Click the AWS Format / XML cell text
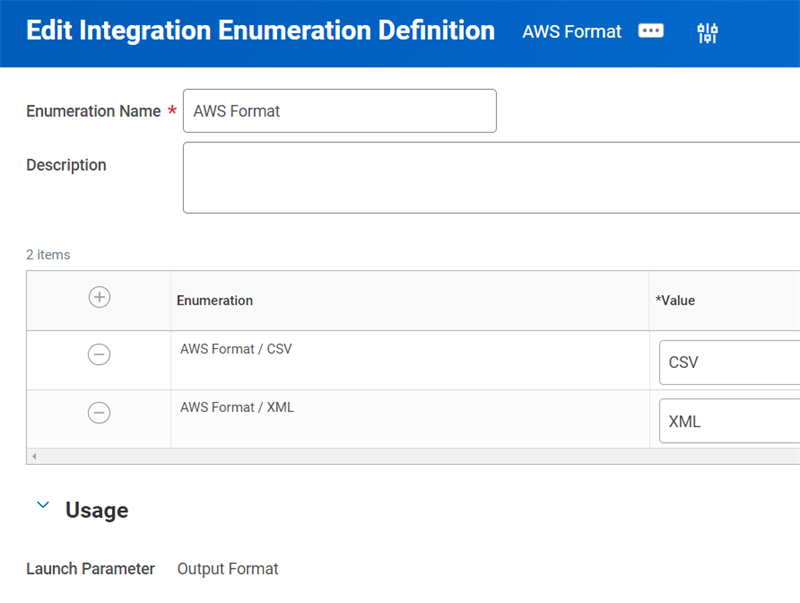Viewport: 800px width, 603px height. point(237,407)
